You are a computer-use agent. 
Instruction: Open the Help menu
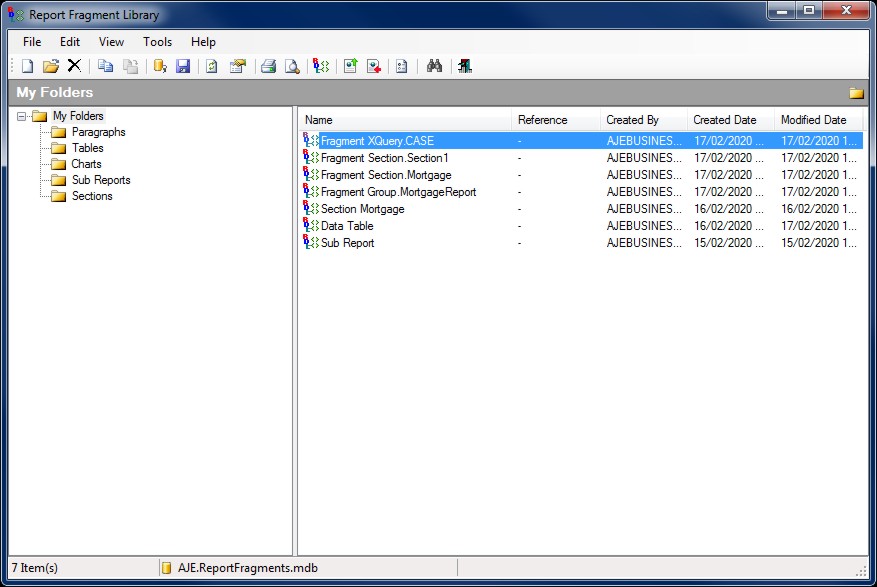coord(203,42)
